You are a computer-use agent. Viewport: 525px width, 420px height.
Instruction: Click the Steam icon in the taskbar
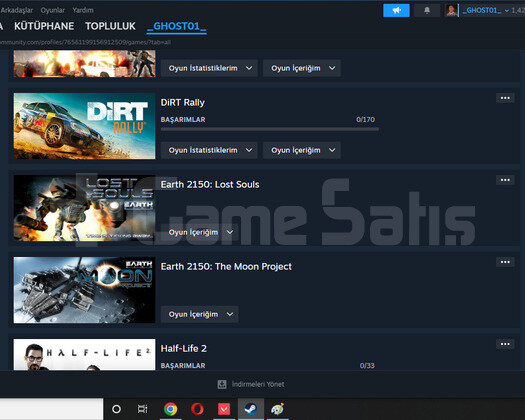coord(251,409)
